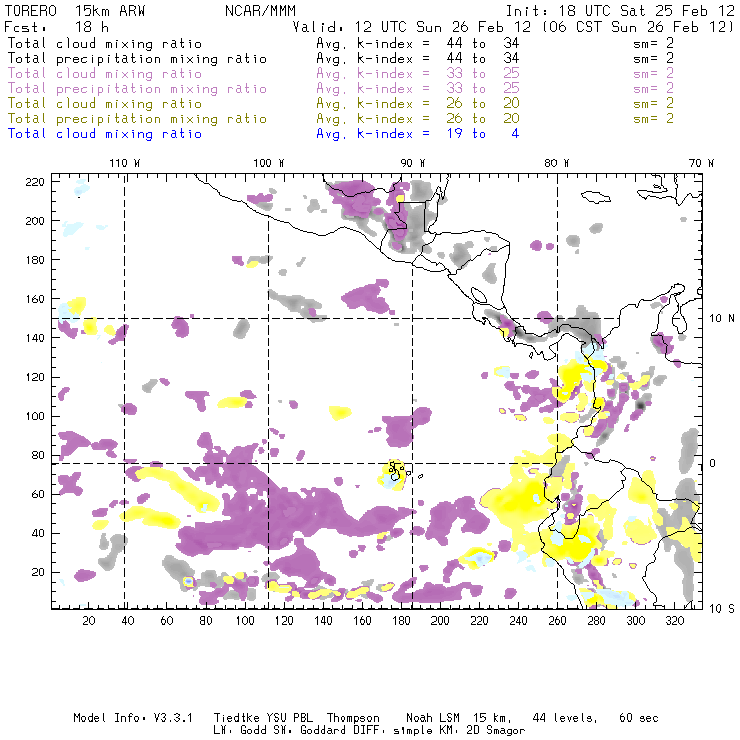Click "Model Info: V3.3.1" footer text
This screenshot has width=740, height=740.
click(x=133, y=718)
